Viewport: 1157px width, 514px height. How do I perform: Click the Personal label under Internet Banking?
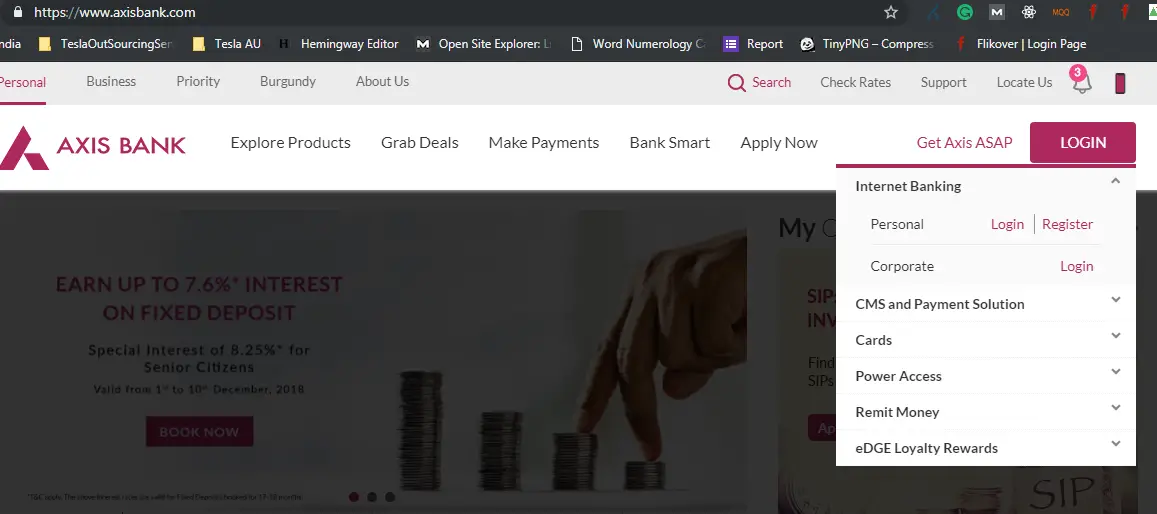coord(897,224)
